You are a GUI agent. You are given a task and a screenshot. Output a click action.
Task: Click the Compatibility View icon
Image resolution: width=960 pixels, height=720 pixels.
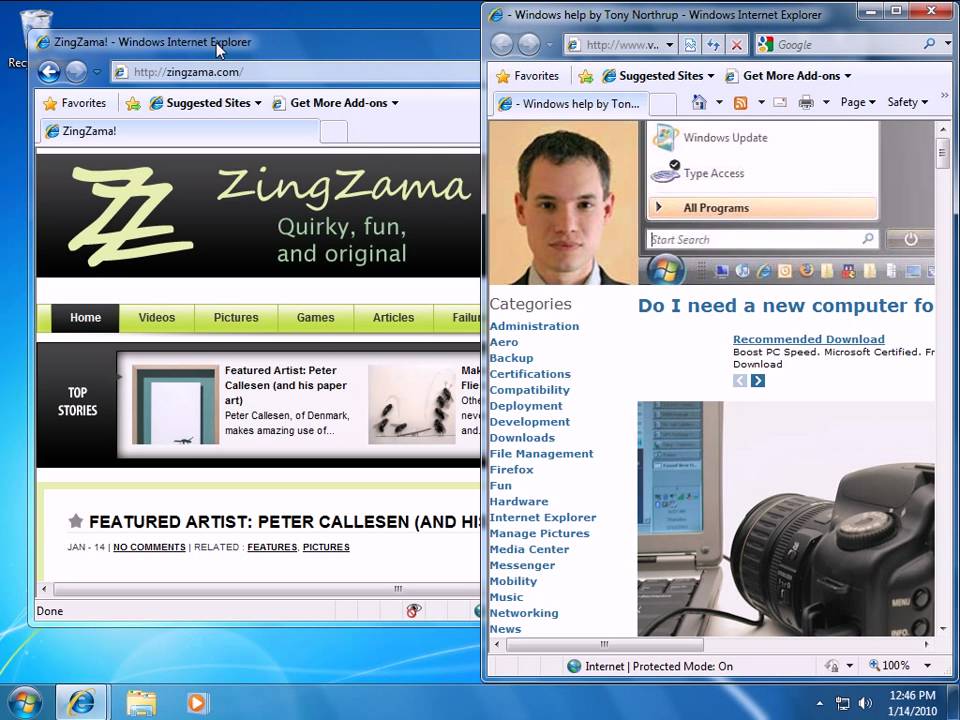point(690,45)
